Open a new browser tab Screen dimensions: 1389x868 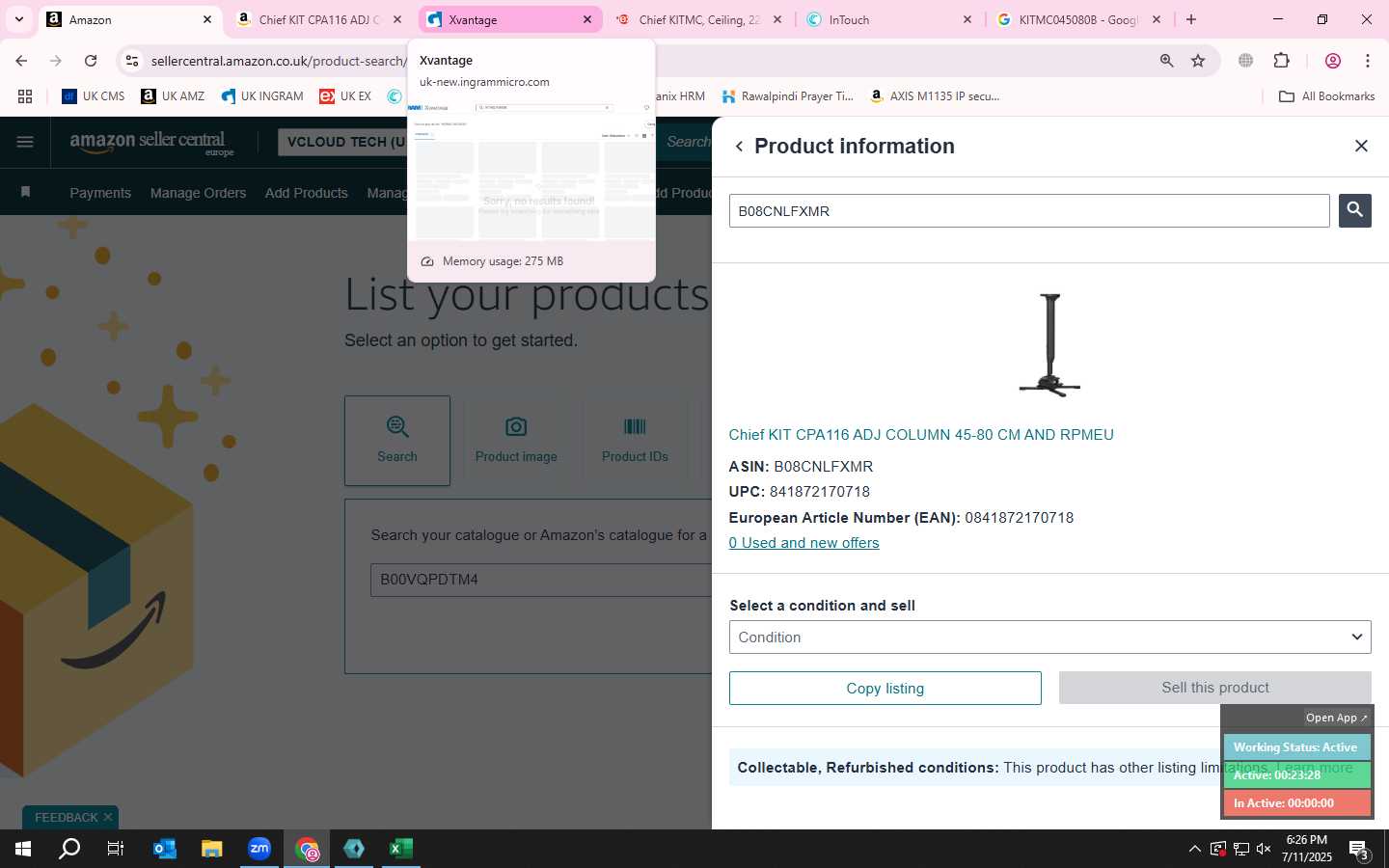[1191, 19]
